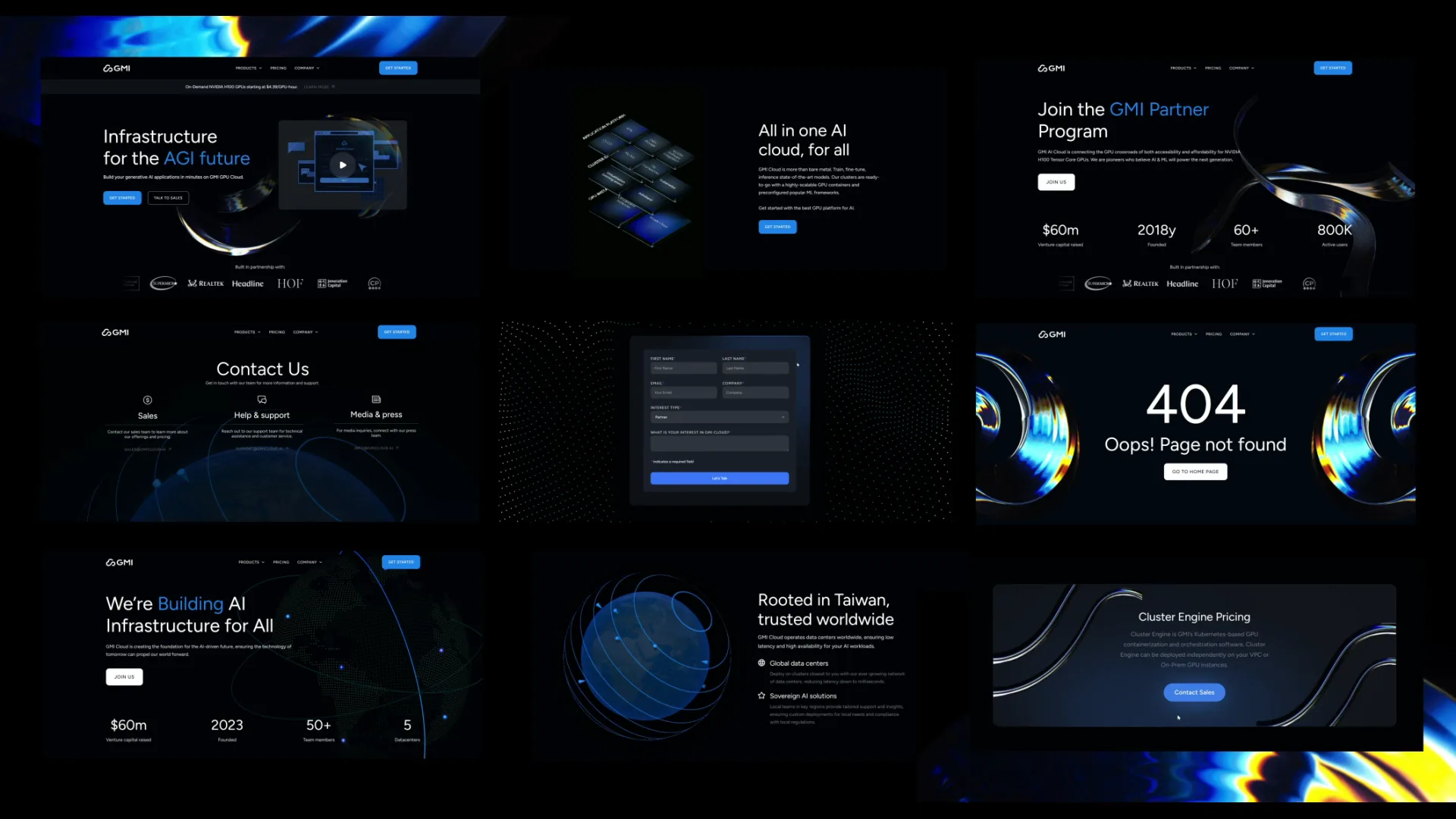Click the GMI logo on the Partner Program page
Screen dimensions: 1456x819
1051,68
